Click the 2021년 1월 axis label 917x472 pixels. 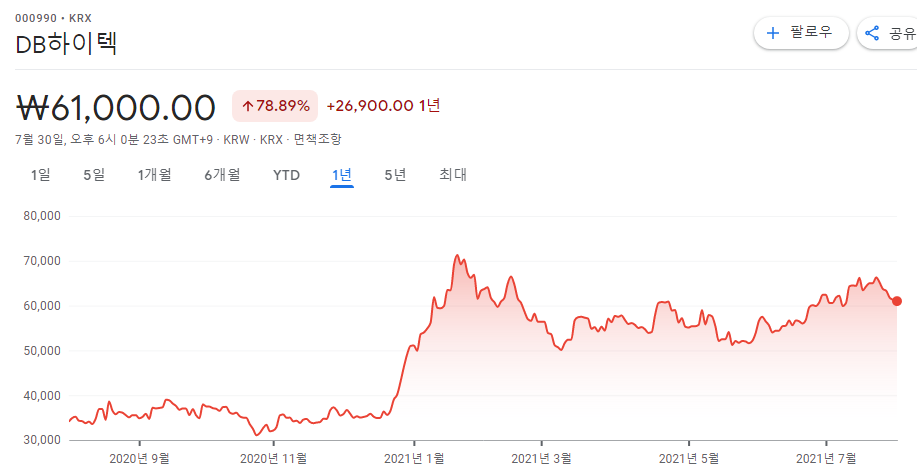point(414,459)
